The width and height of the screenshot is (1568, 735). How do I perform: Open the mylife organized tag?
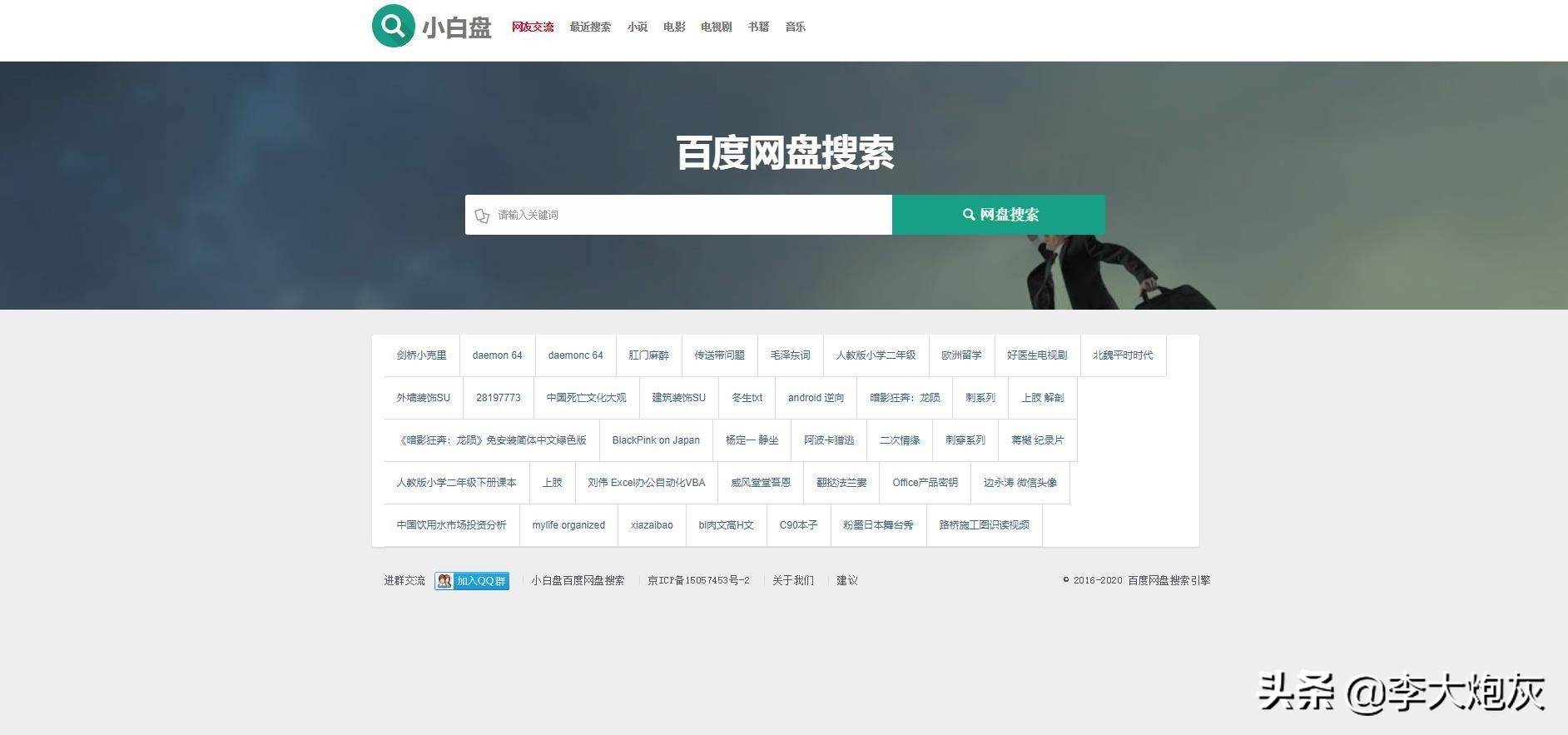(568, 525)
